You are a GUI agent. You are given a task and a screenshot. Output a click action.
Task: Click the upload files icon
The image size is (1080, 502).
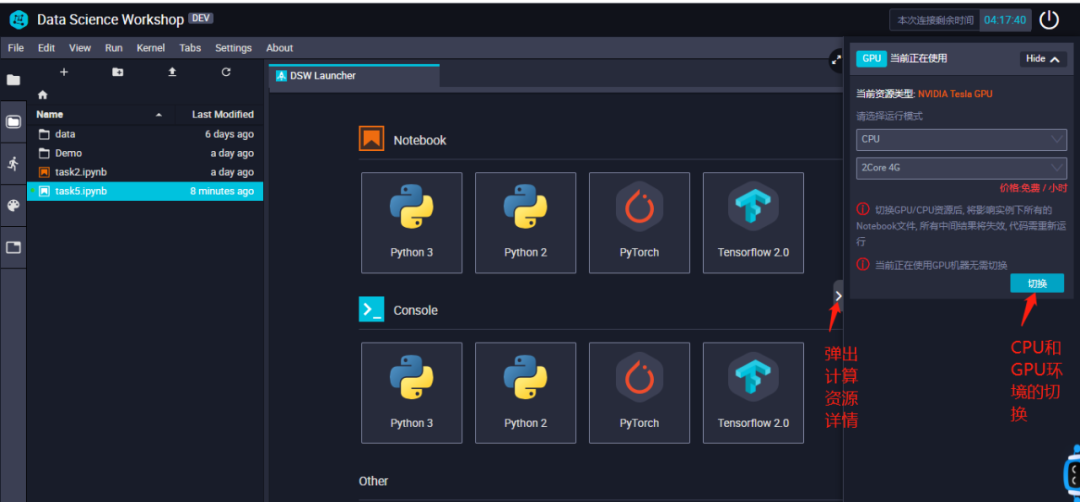[x=172, y=72]
